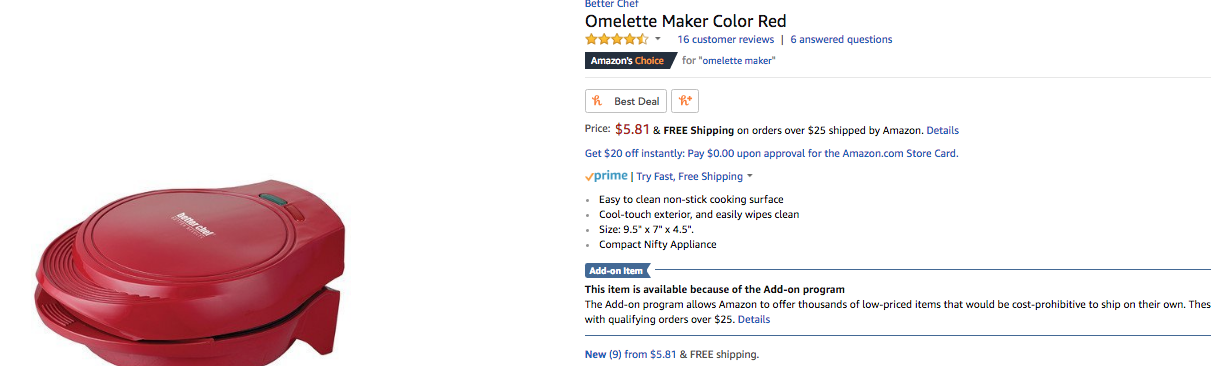The width and height of the screenshot is (1211, 366).
Task: Click the Best Deal button
Action: [625, 101]
